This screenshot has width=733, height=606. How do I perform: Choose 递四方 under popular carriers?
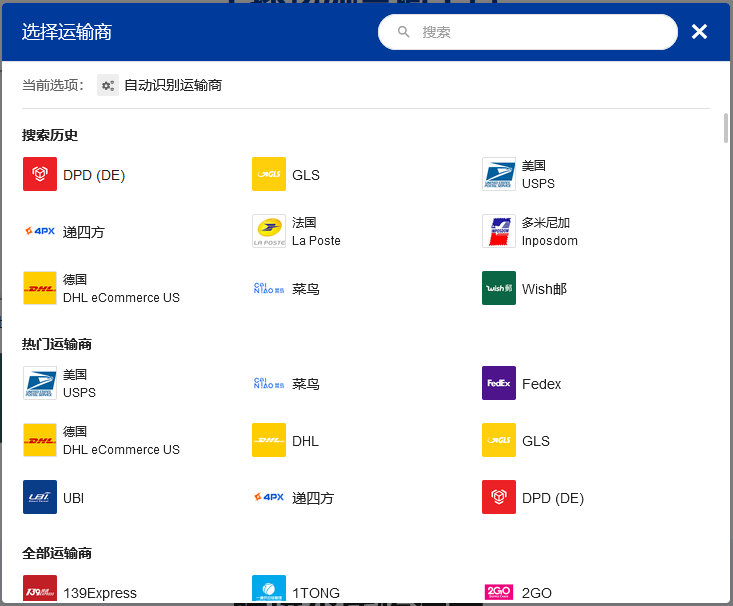click(x=312, y=498)
